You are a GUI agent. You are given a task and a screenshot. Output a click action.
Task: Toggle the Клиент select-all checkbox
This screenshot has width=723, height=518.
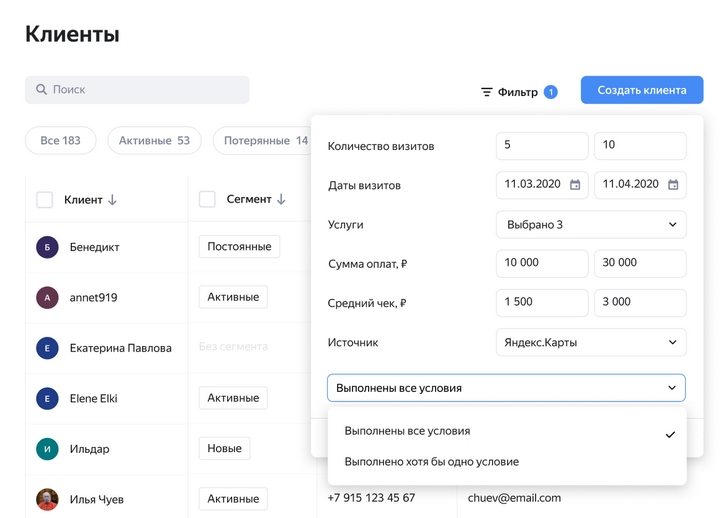click(44, 200)
